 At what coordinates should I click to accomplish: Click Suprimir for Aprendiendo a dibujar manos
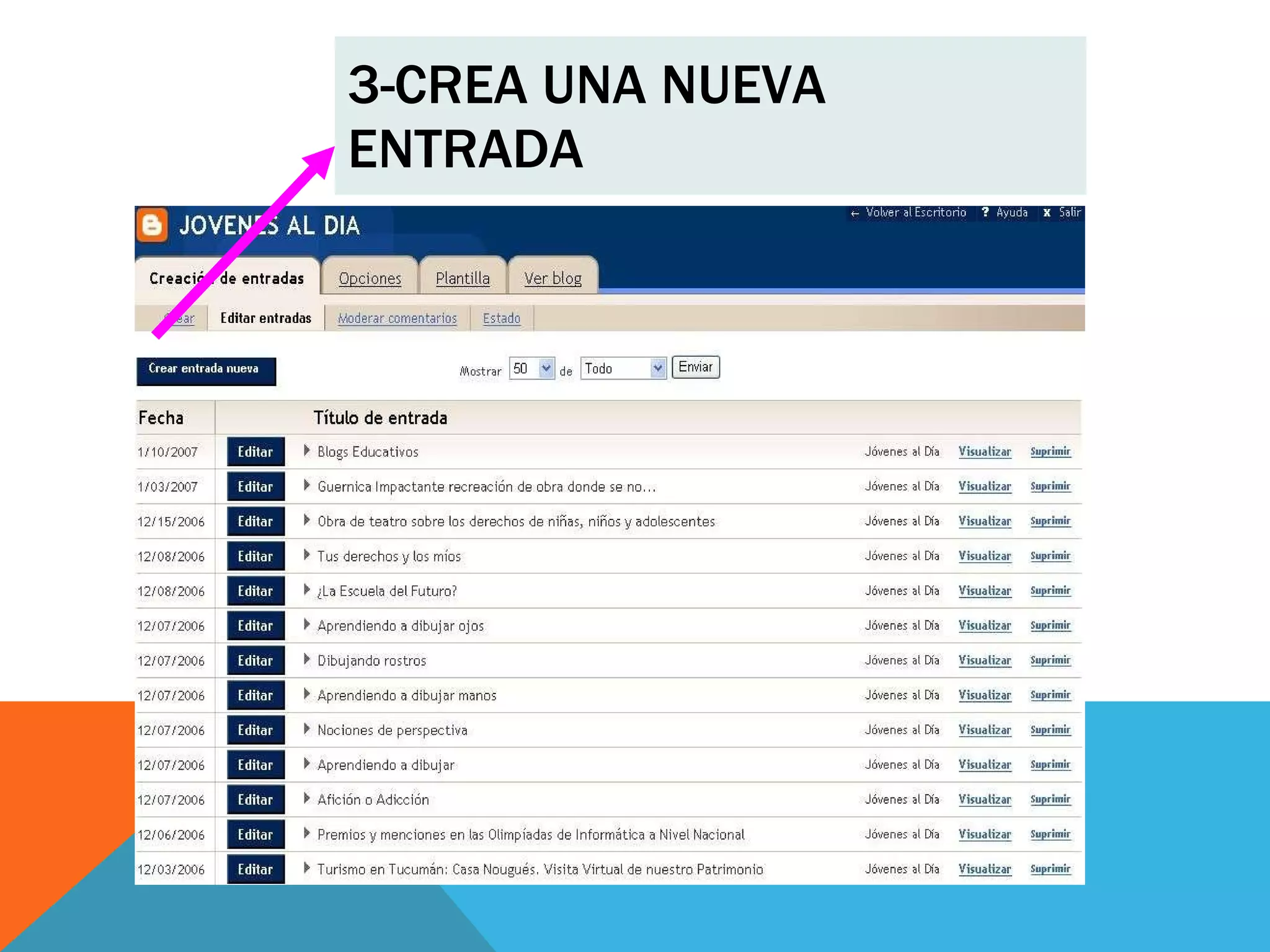point(1050,695)
